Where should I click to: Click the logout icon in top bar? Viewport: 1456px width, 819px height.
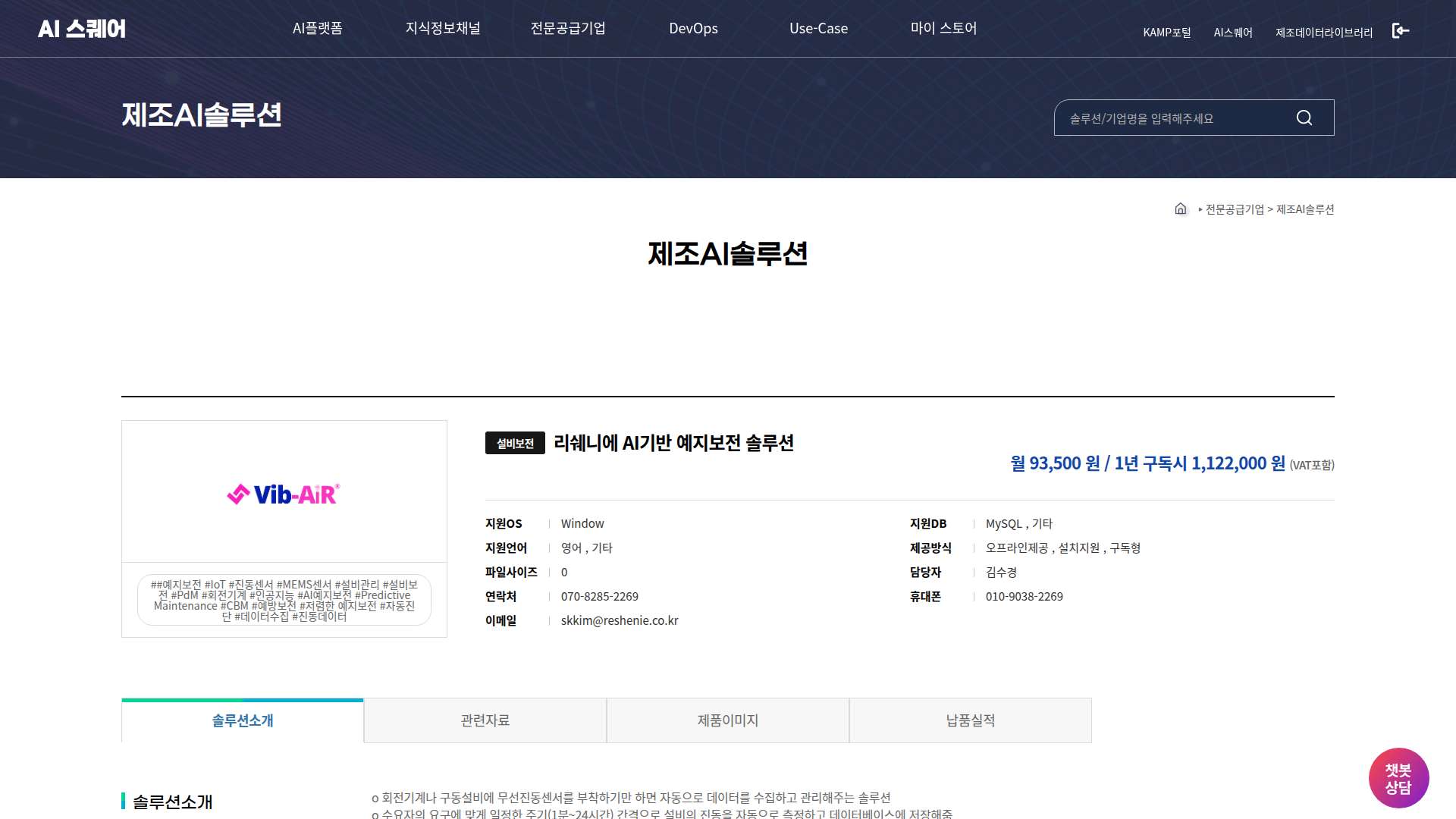click(x=1401, y=31)
